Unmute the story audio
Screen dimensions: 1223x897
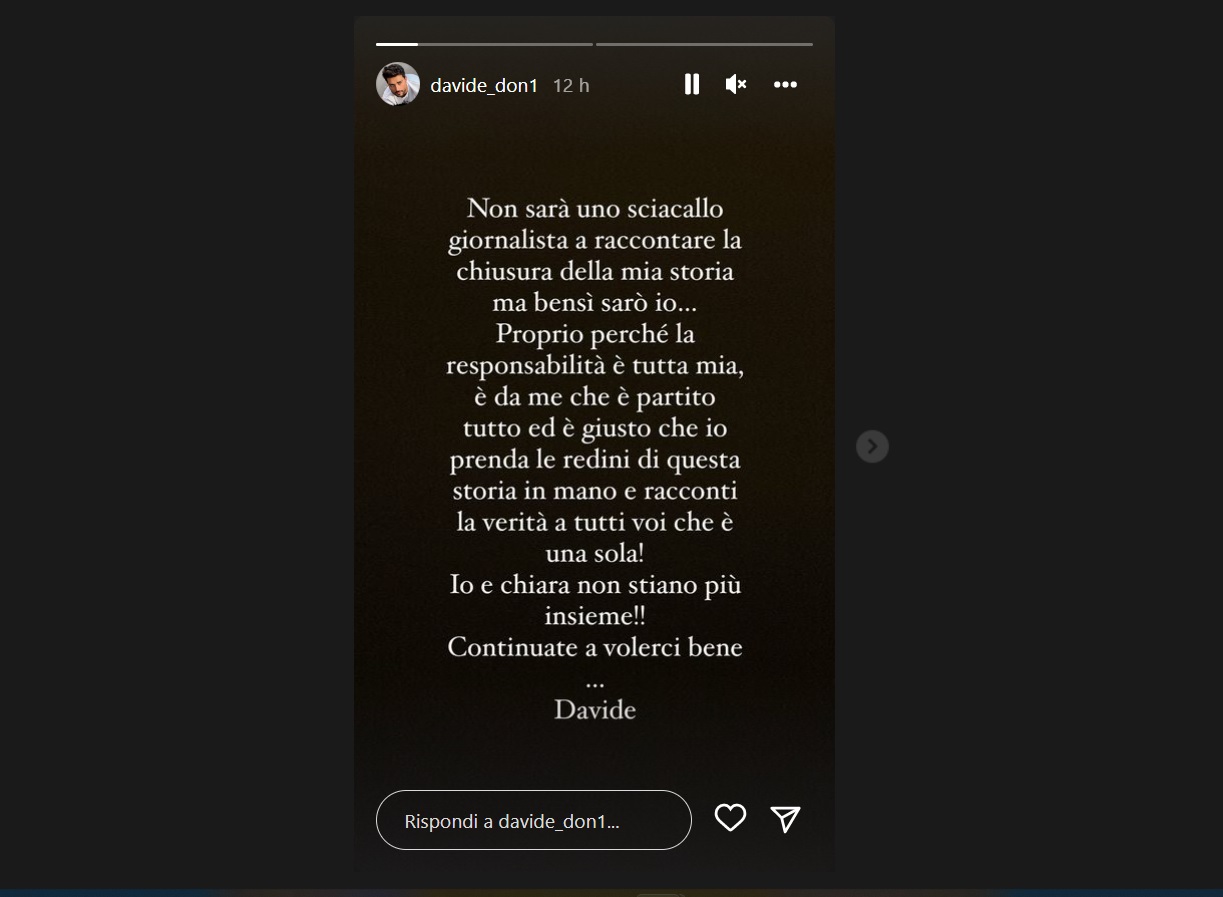click(x=736, y=85)
